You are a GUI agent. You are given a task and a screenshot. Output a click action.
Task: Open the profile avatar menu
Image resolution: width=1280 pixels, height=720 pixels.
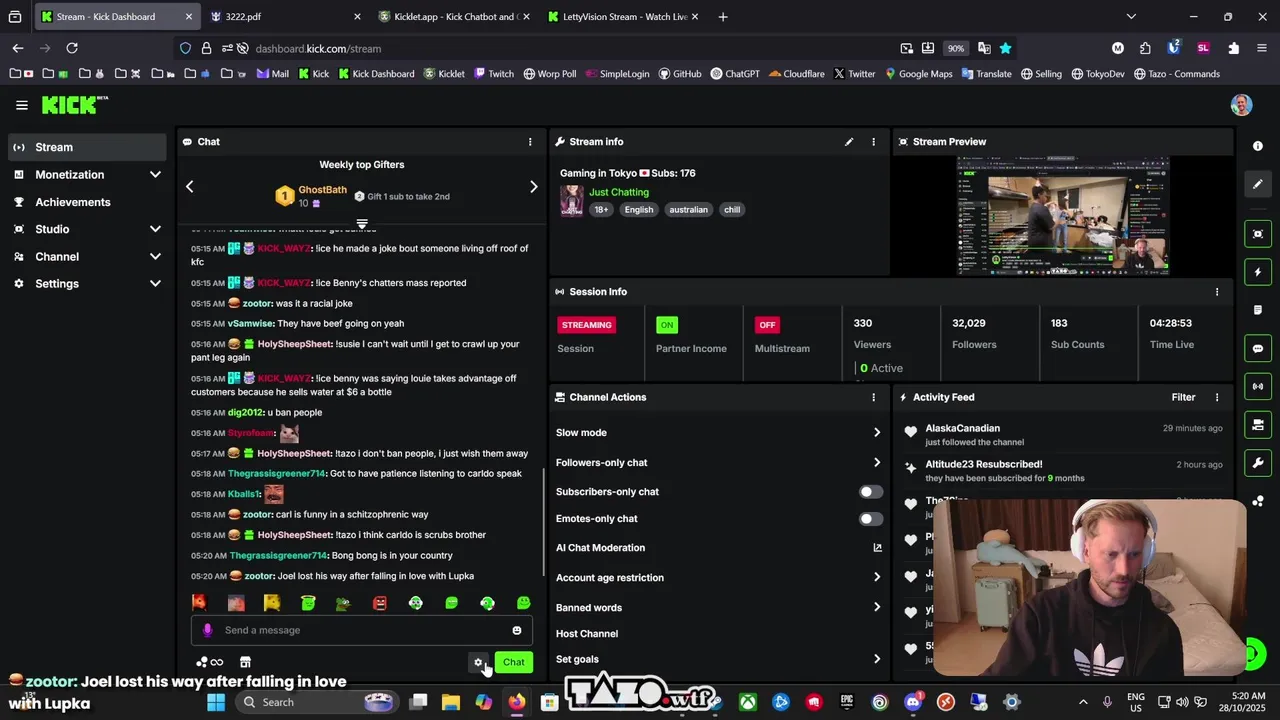click(x=1241, y=104)
